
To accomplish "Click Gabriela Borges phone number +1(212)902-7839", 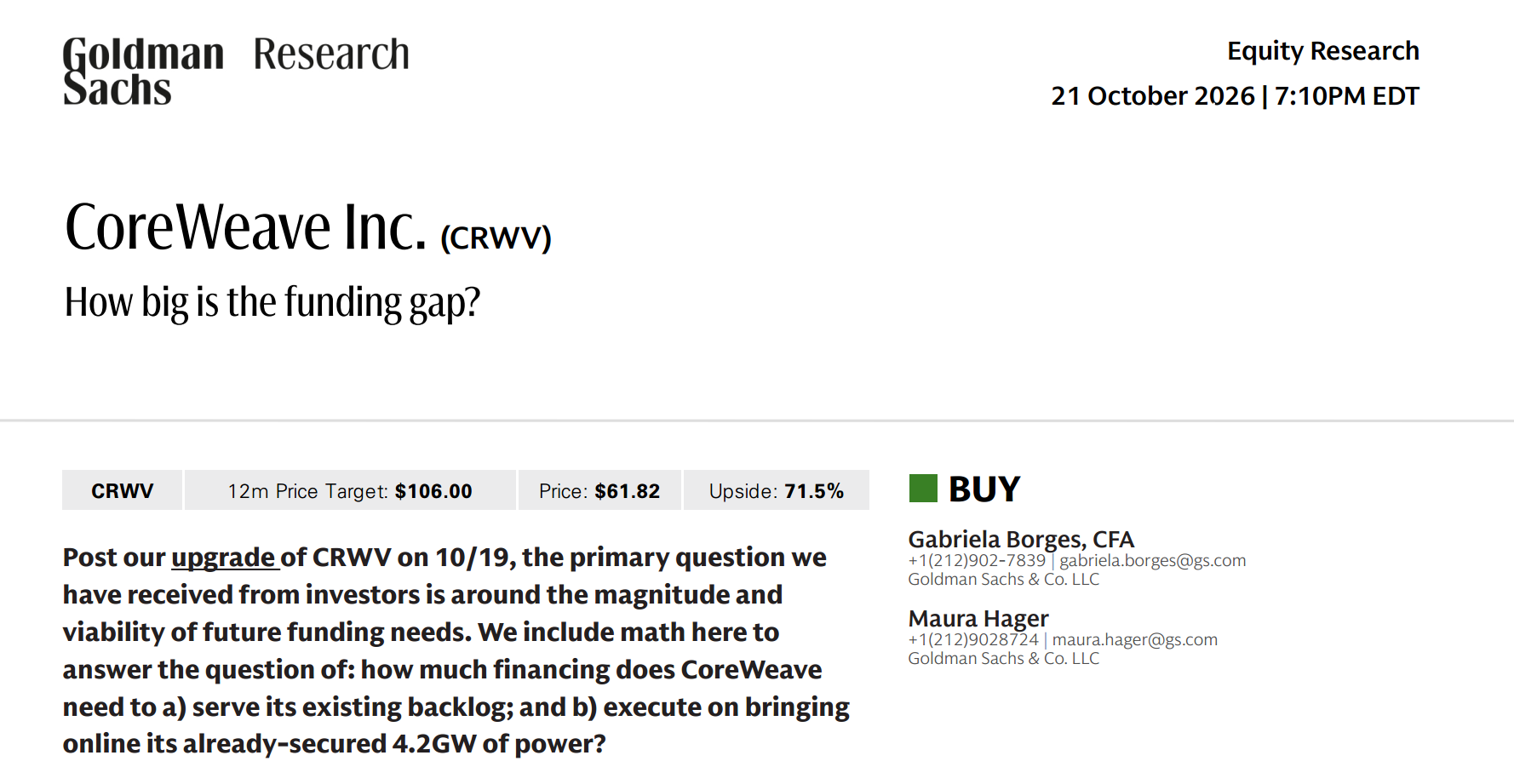I will point(977,561).
